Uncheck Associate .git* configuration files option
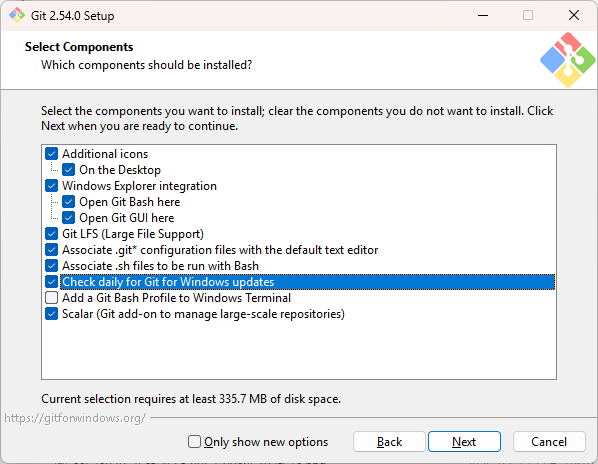 [x=51, y=250]
